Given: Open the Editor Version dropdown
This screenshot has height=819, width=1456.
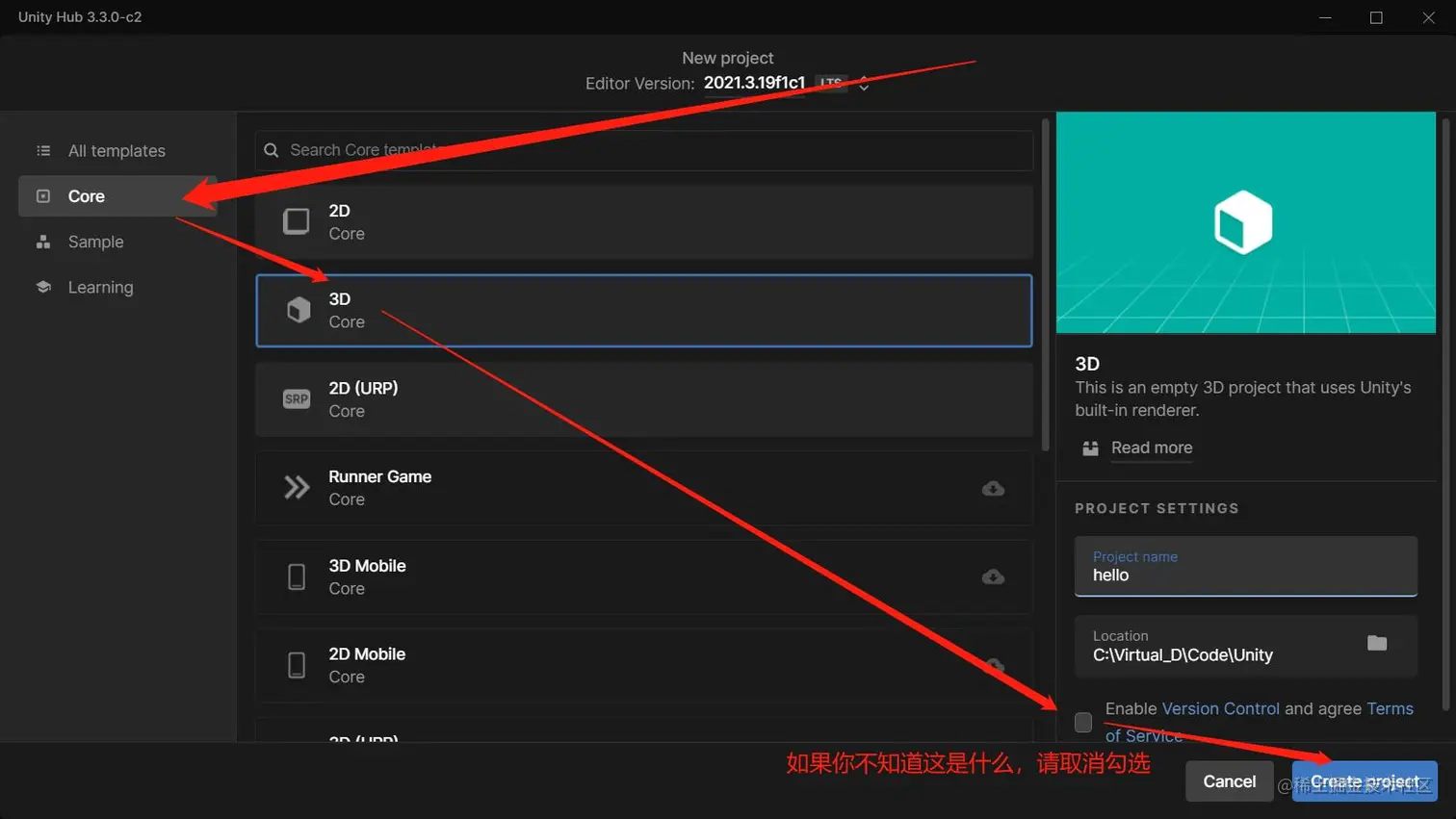Looking at the screenshot, I should 862,85.
